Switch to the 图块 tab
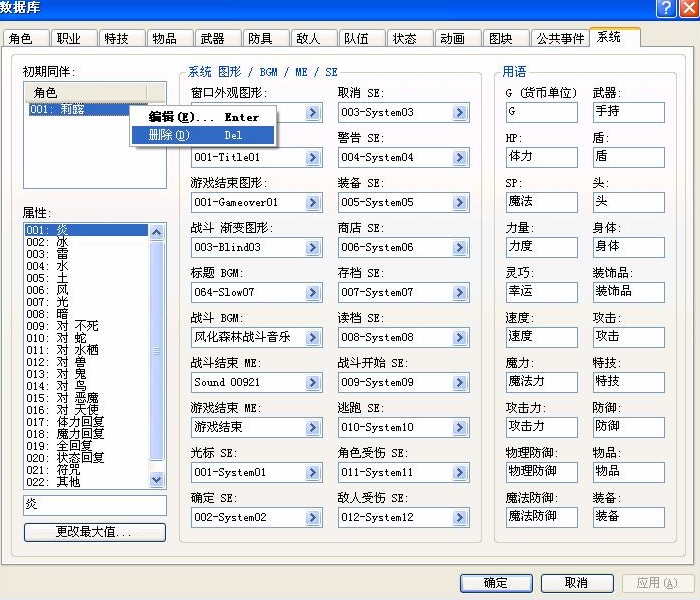 coord(506,38)
